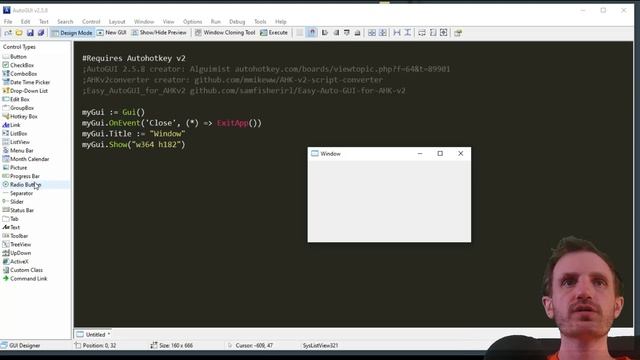Open the Options menu
The image size is (640, 360).
click(x=192, y=22)
